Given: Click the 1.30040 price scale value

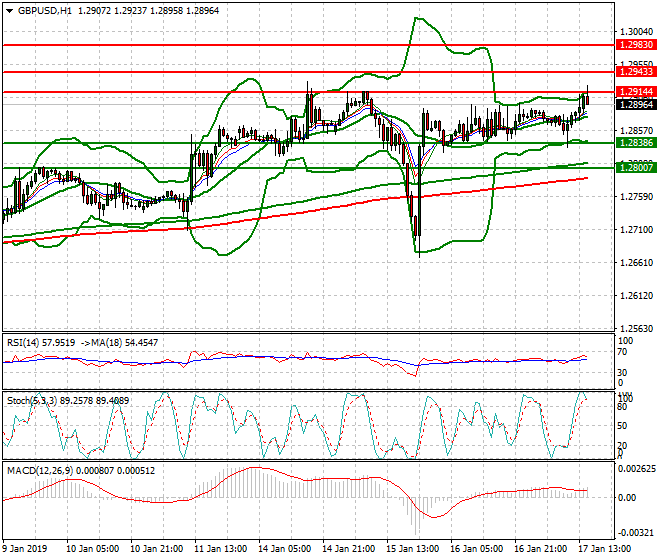Looking at the screenshot, I should coord(637,32).
